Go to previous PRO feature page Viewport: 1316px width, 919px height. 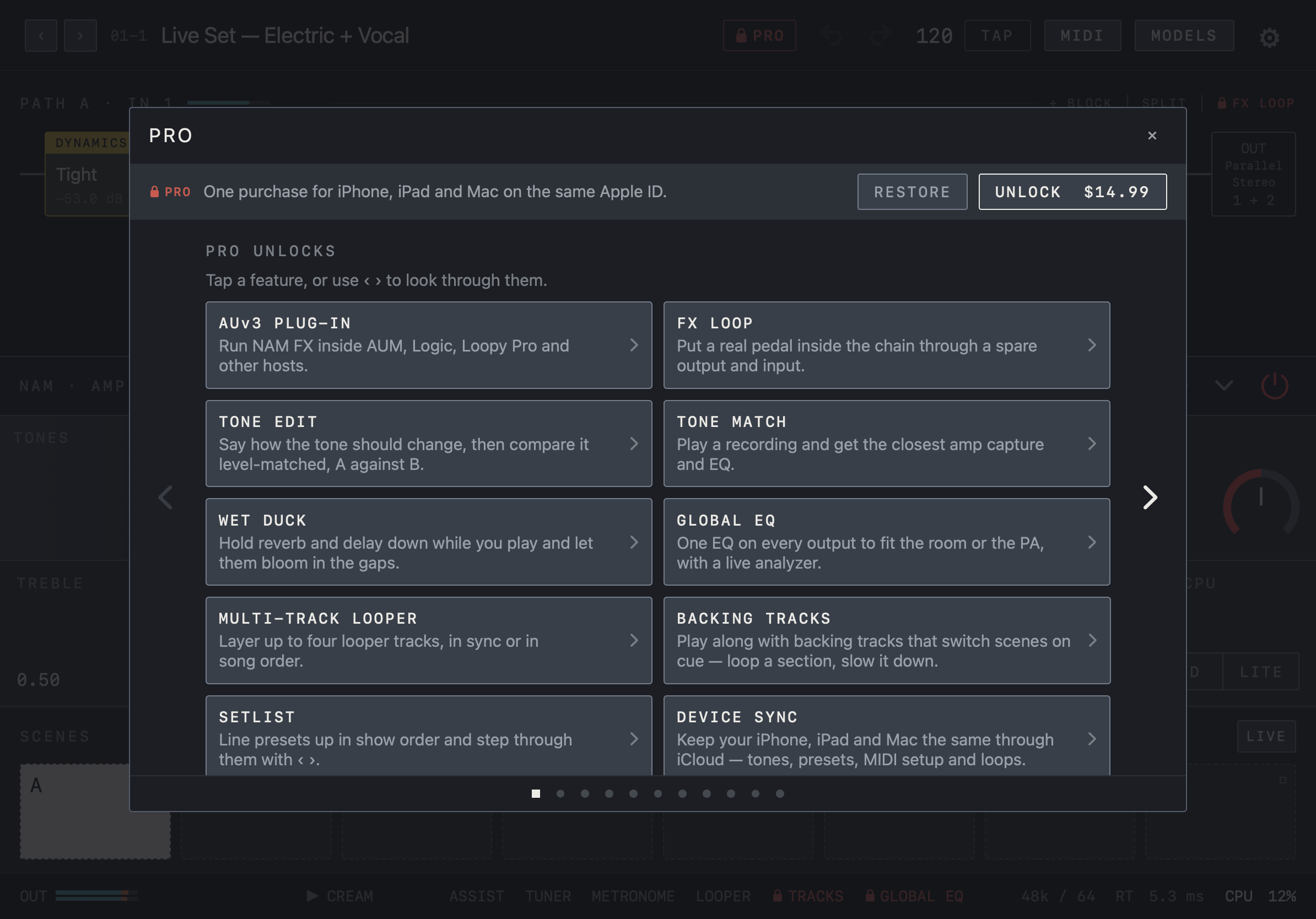click(x=166, y=498)
